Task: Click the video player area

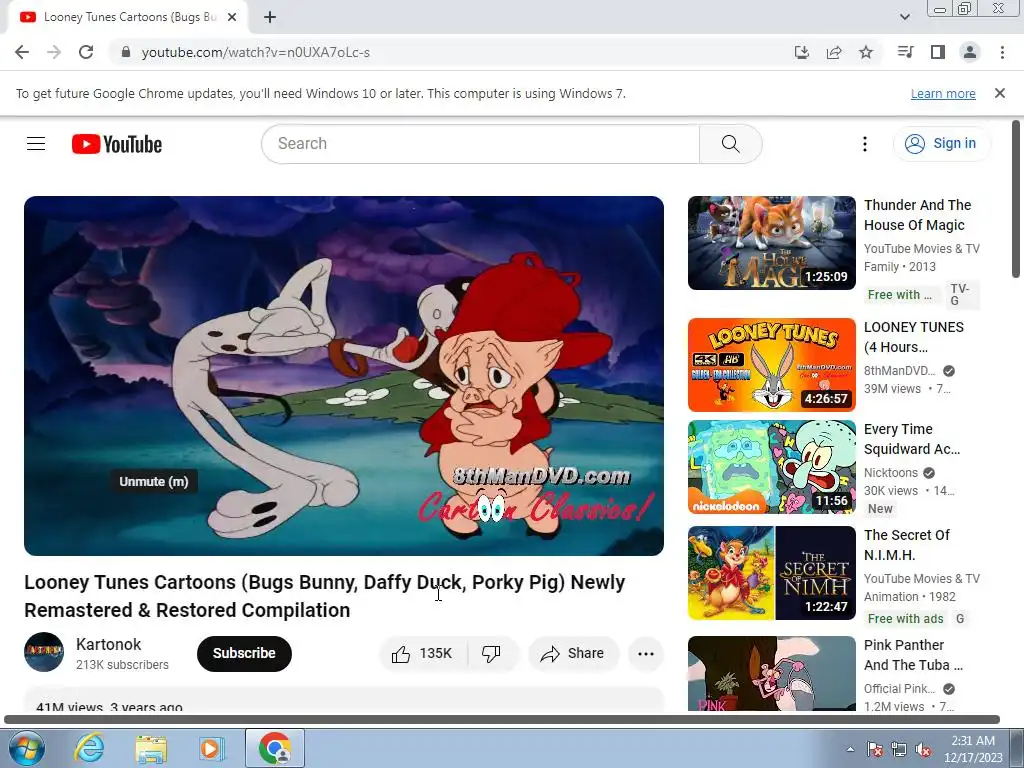Action: (344, 376)
